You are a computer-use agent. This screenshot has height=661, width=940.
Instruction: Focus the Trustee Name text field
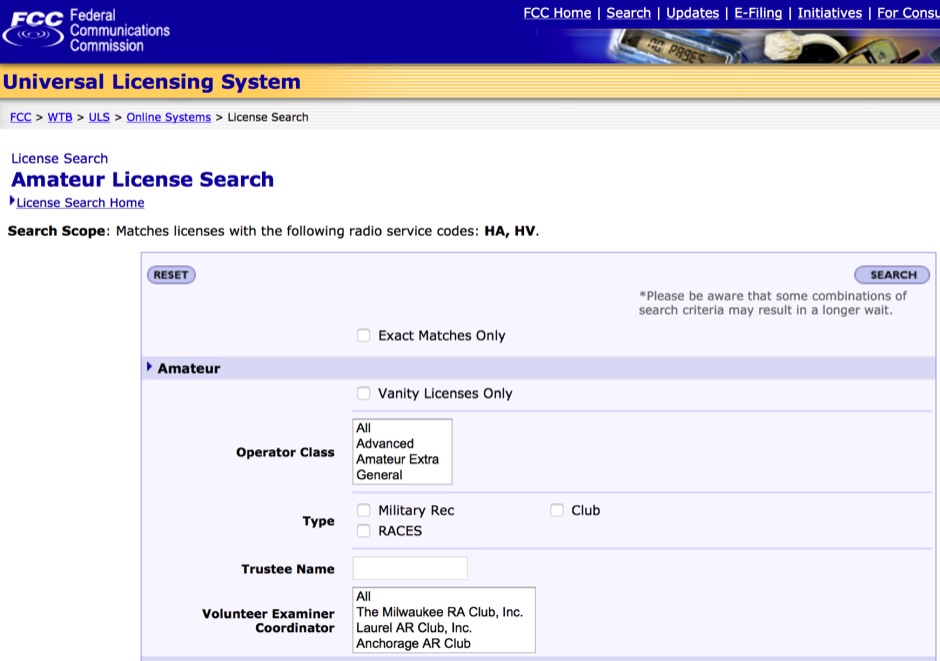pyautogui.click(x=410, y=569)
